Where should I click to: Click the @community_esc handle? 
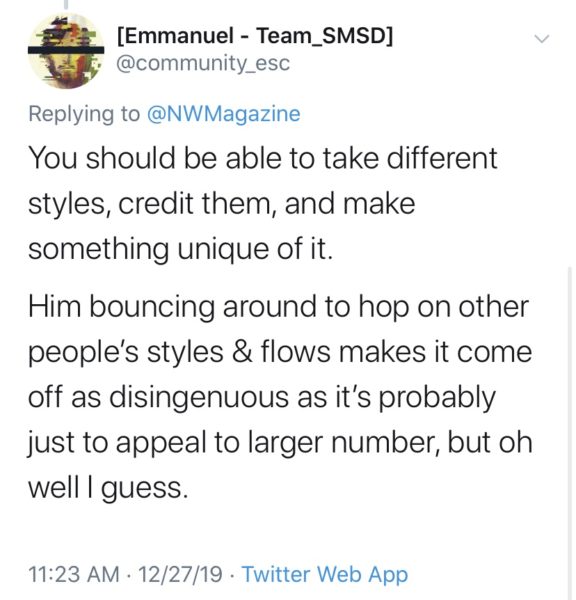203,64
